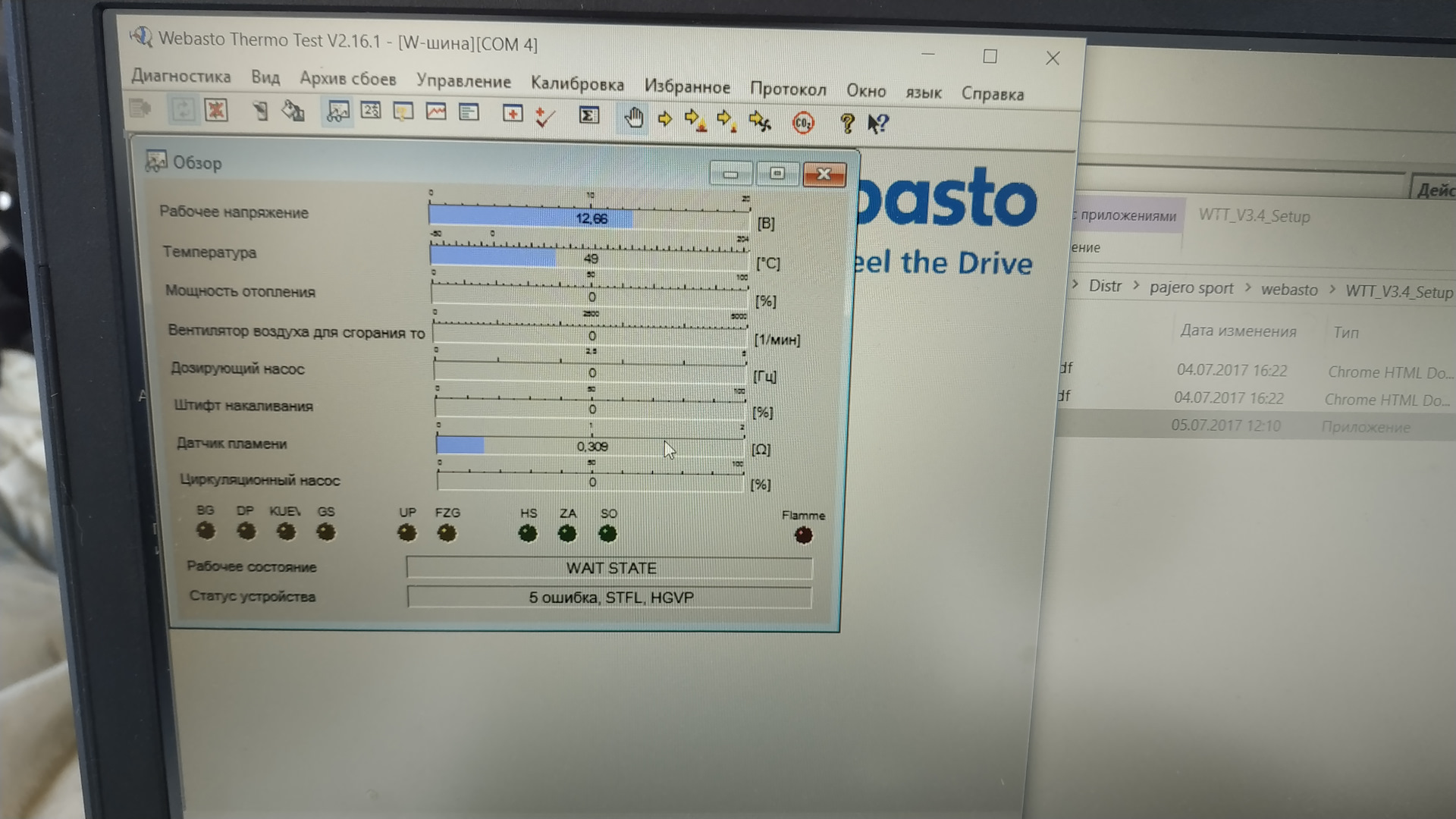
Task: Close the Обзор child window
Action: tap(824, 174)
